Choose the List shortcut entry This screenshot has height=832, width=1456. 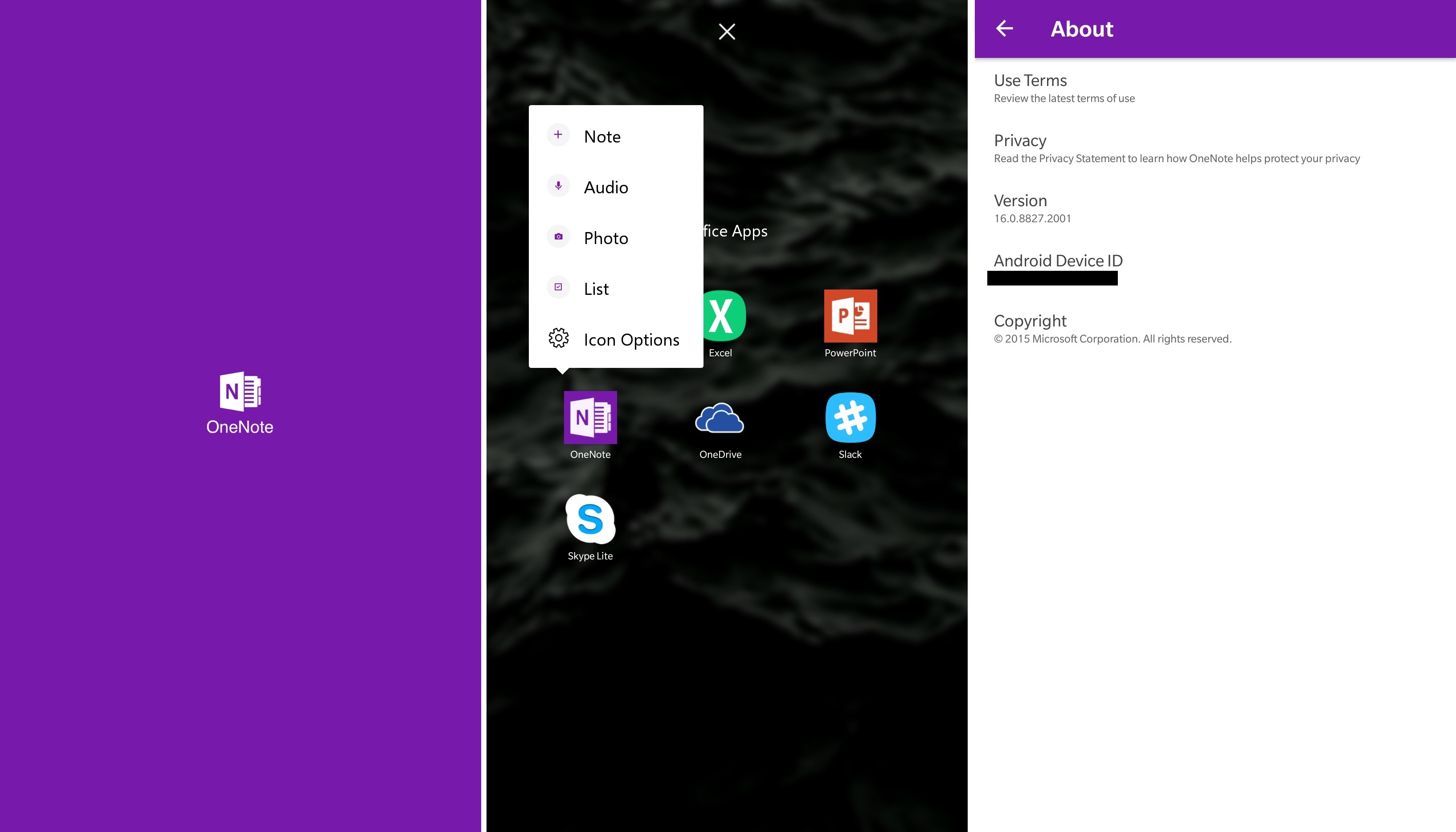[616, 289]
